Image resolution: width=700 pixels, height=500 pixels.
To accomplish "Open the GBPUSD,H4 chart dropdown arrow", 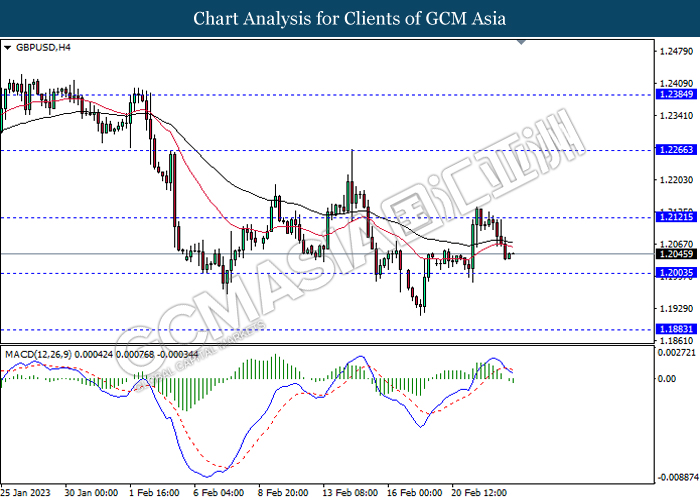I will (x=8, y=47).
